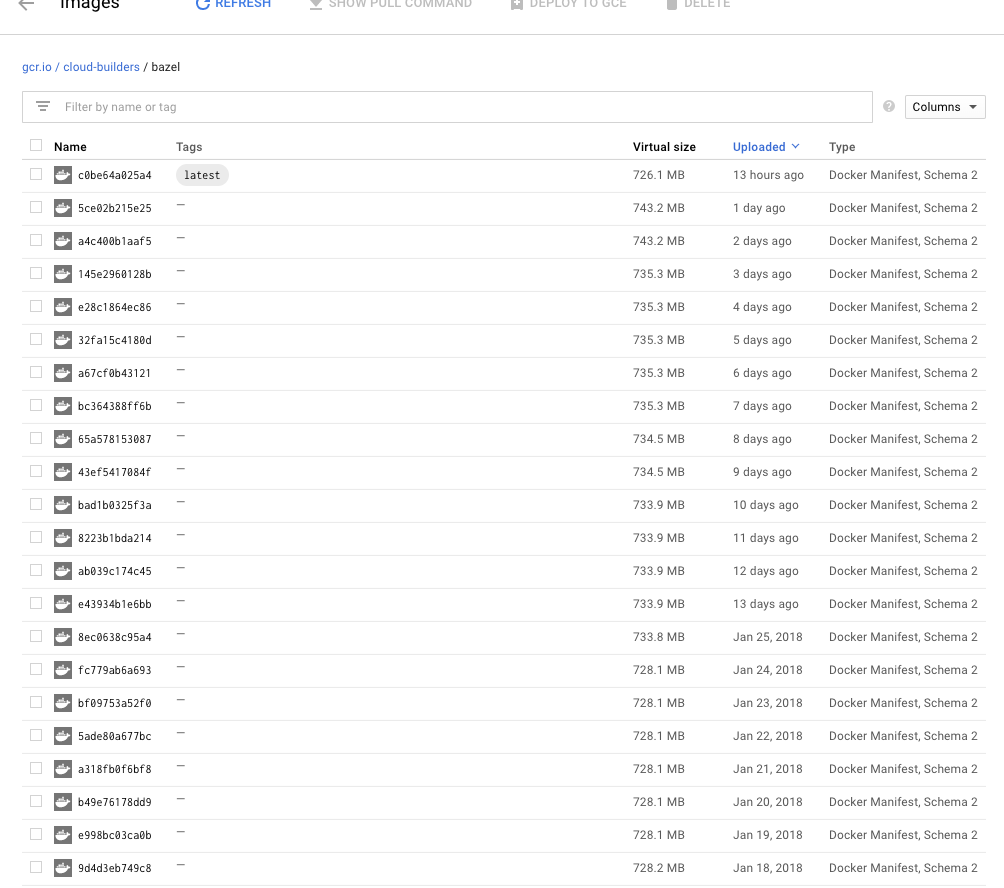The width and height of the screenshot is (1004, 888).
Task: Click docker icon for 65a578153087
Action: tap(63, 439)
